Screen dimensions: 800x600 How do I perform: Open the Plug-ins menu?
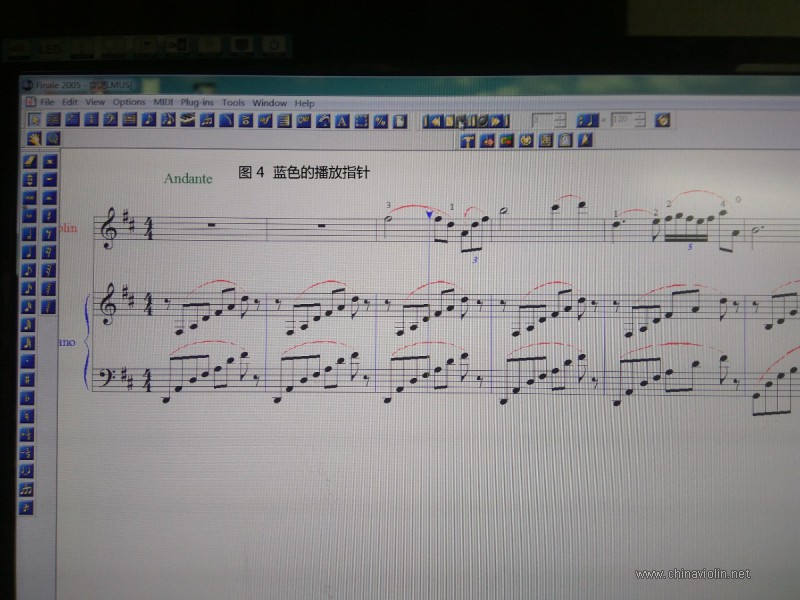click(x=197, y=103)
